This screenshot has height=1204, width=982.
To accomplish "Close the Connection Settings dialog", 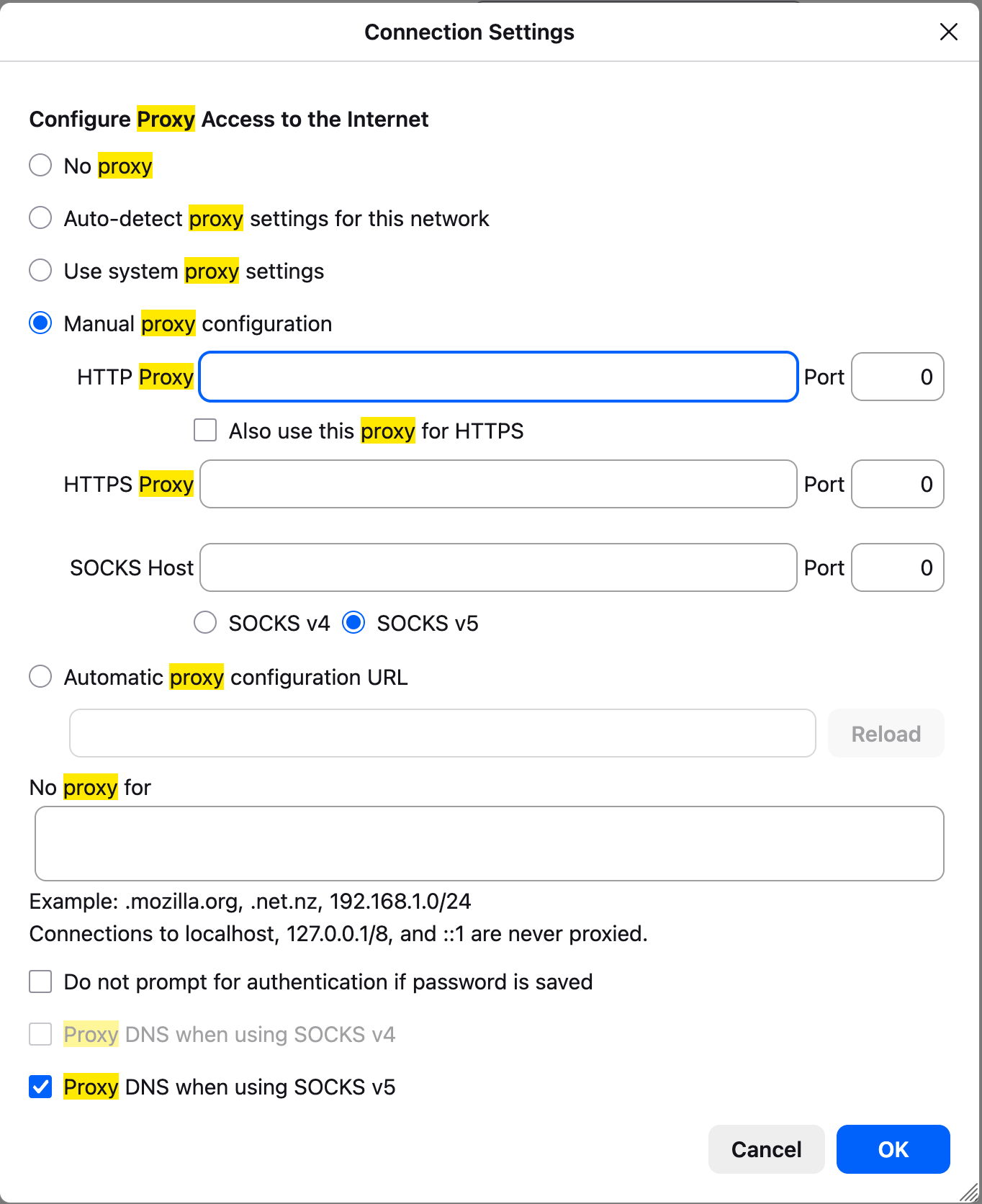I will [949, 32].
